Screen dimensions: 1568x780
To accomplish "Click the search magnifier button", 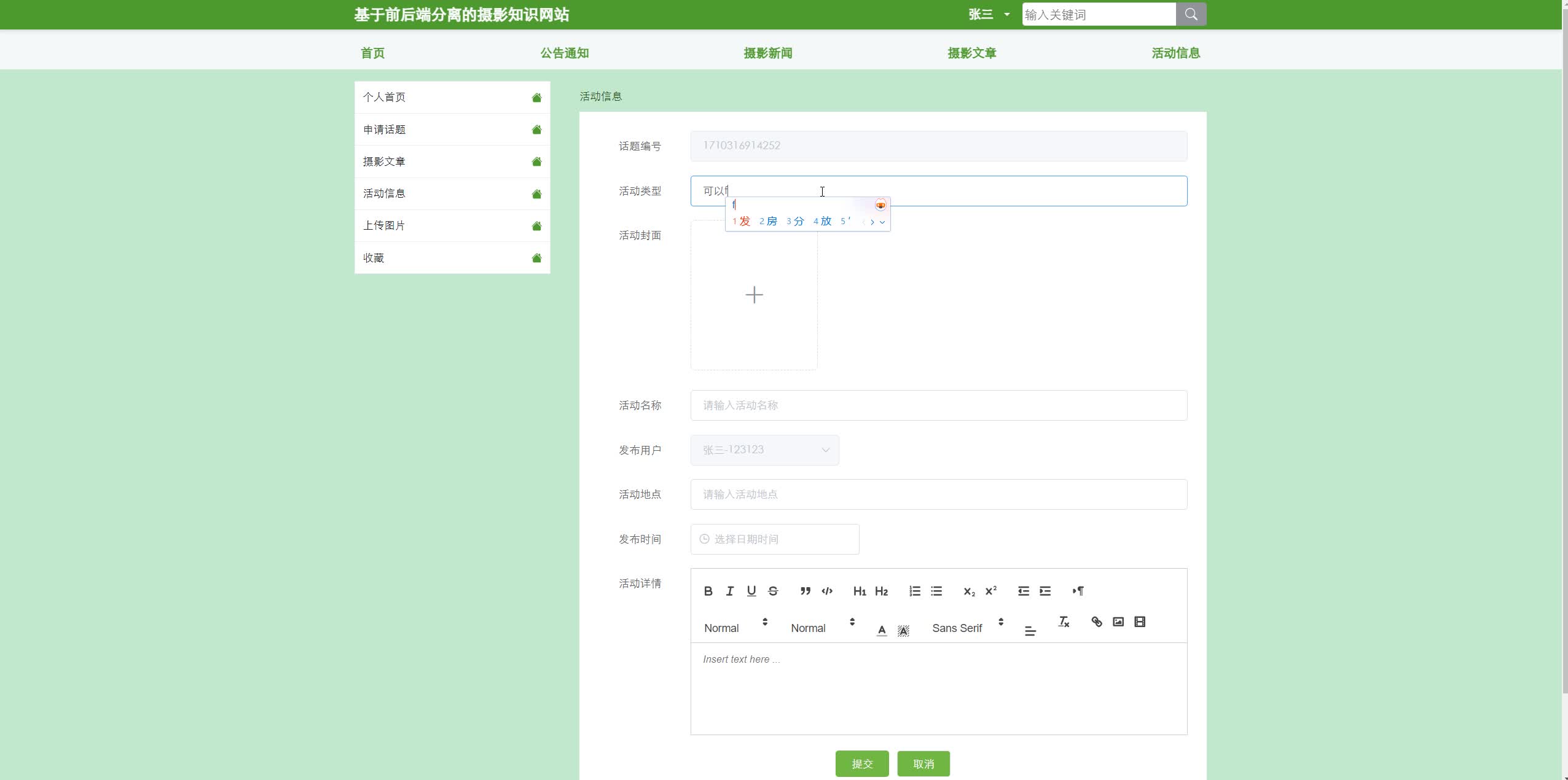I will pyautogui.click(x=1191, y=14).
